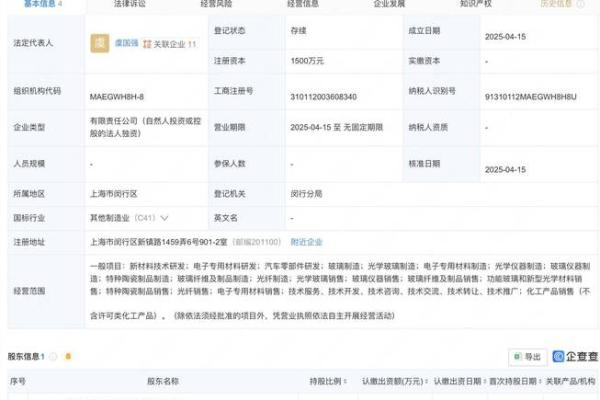Open the 法律诉讼 tab
The width and height of the screenshot is (600, 400).
(x=130, y=4)
